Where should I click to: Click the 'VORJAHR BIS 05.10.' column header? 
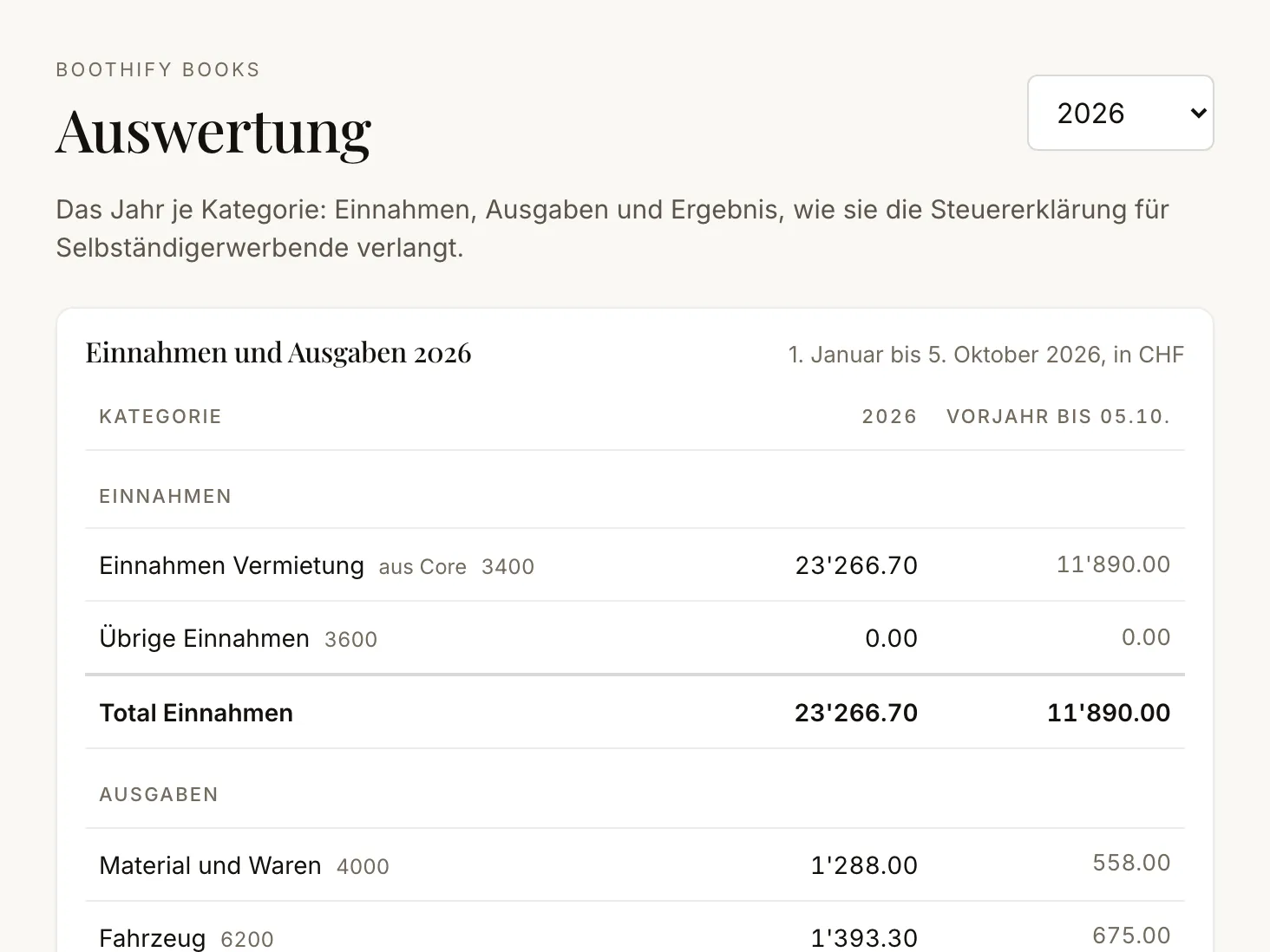1058,417
